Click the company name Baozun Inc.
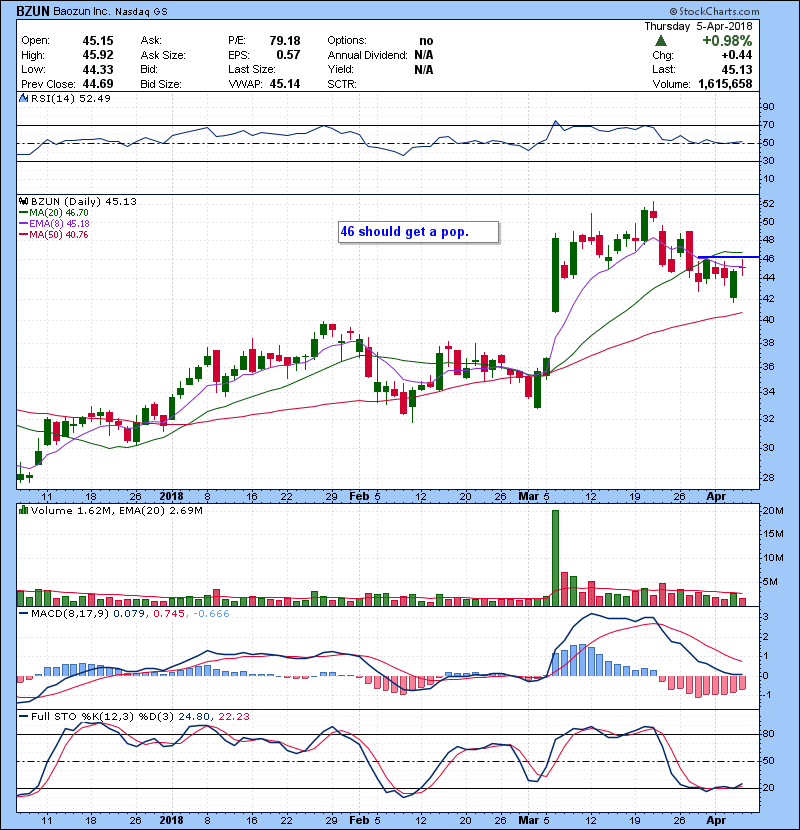Screen dimensions: 800x830 tap(82, 11)
